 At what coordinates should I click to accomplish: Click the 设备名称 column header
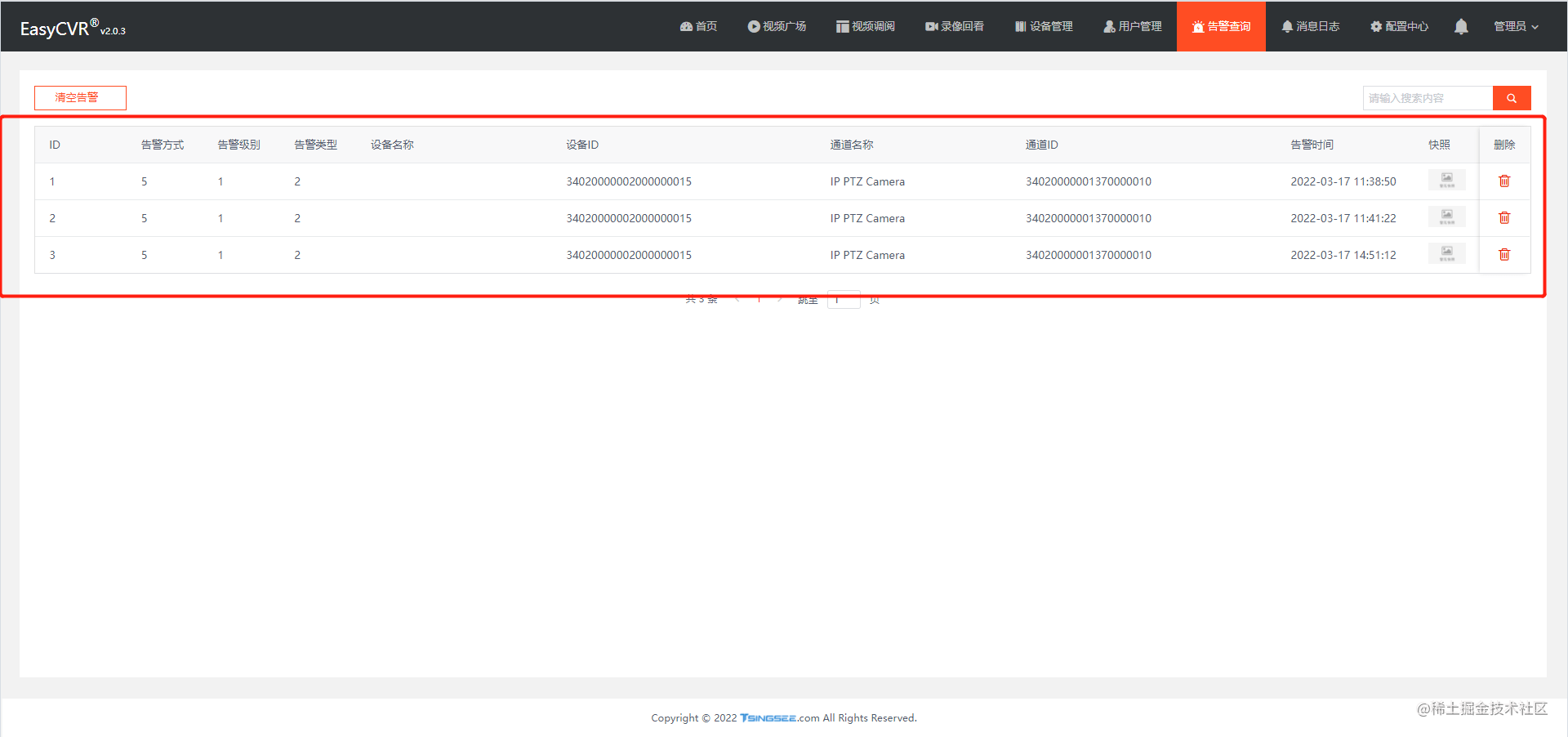tap(392, 145)
